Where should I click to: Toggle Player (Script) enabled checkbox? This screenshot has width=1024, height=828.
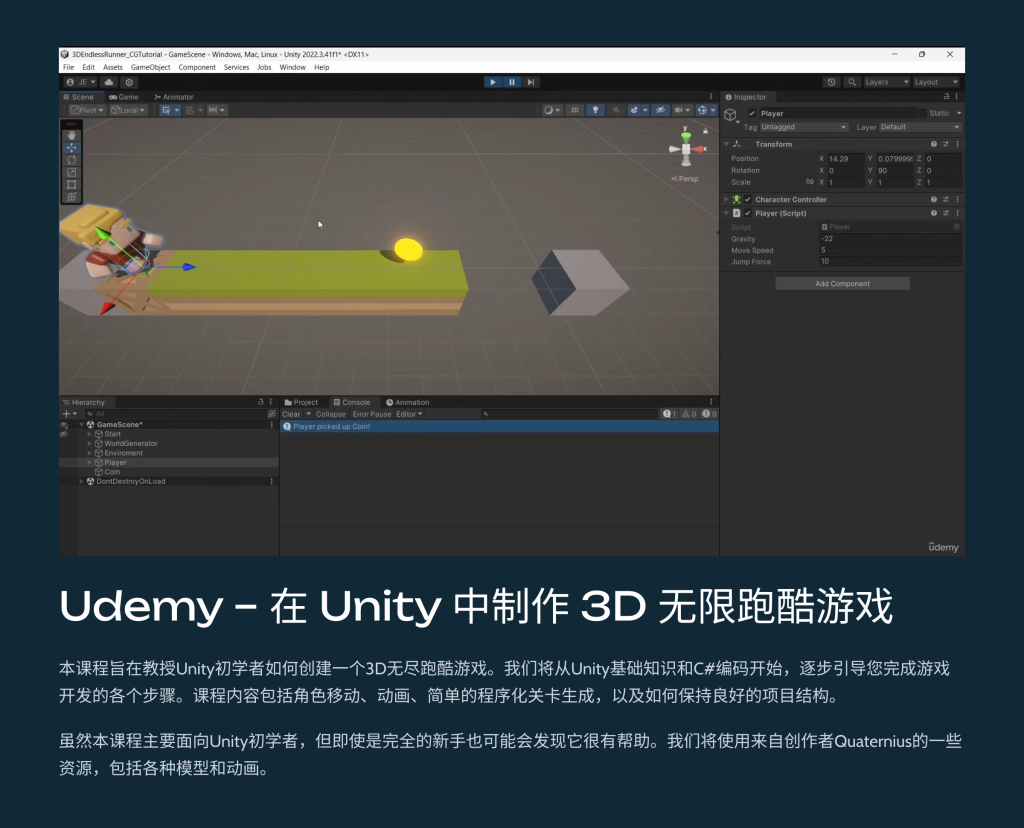coord(748,213)
